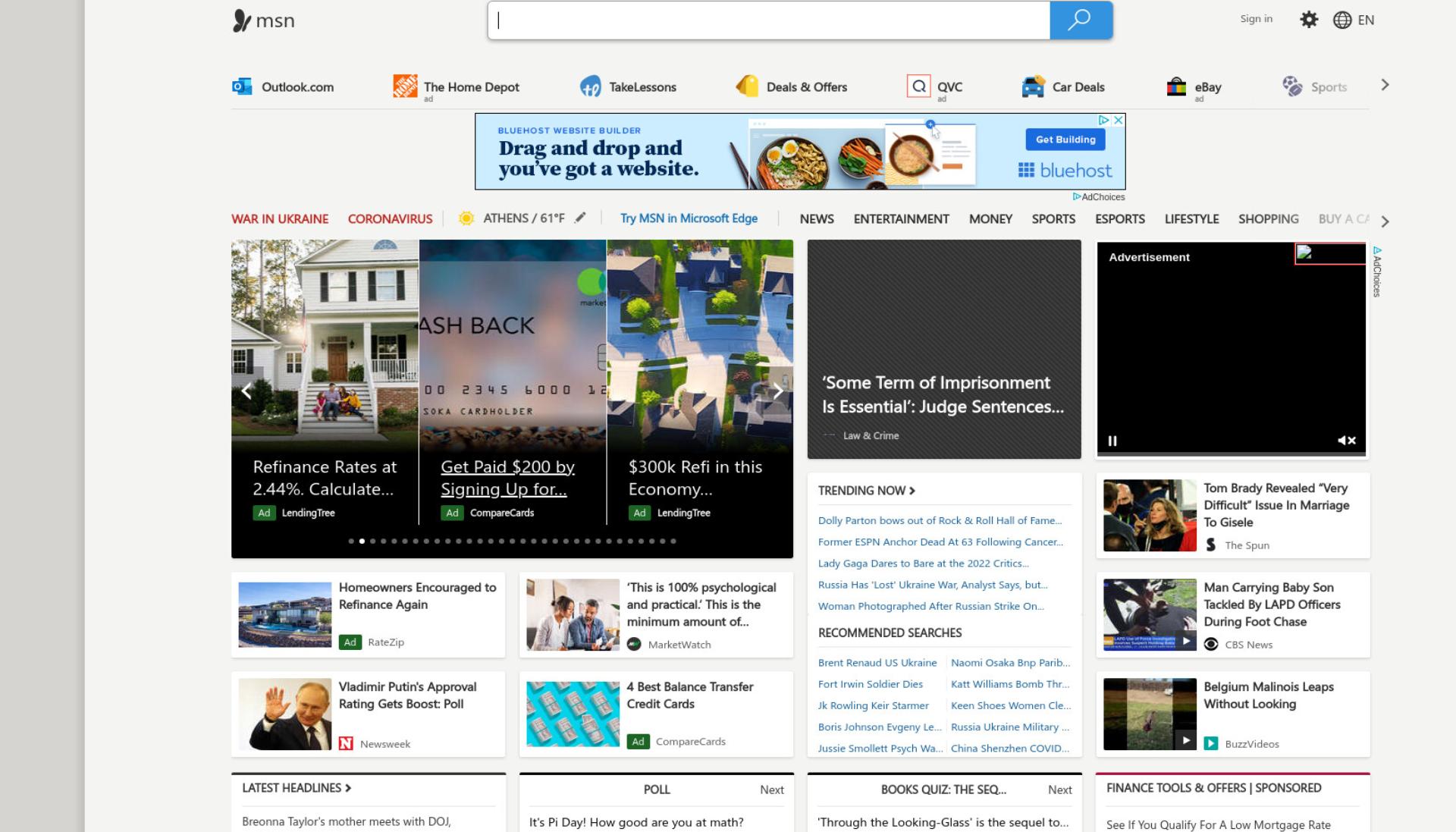Close the Bluehost banner ad
Viewport: 1456px width, 832px height.
coord(1118,120)
